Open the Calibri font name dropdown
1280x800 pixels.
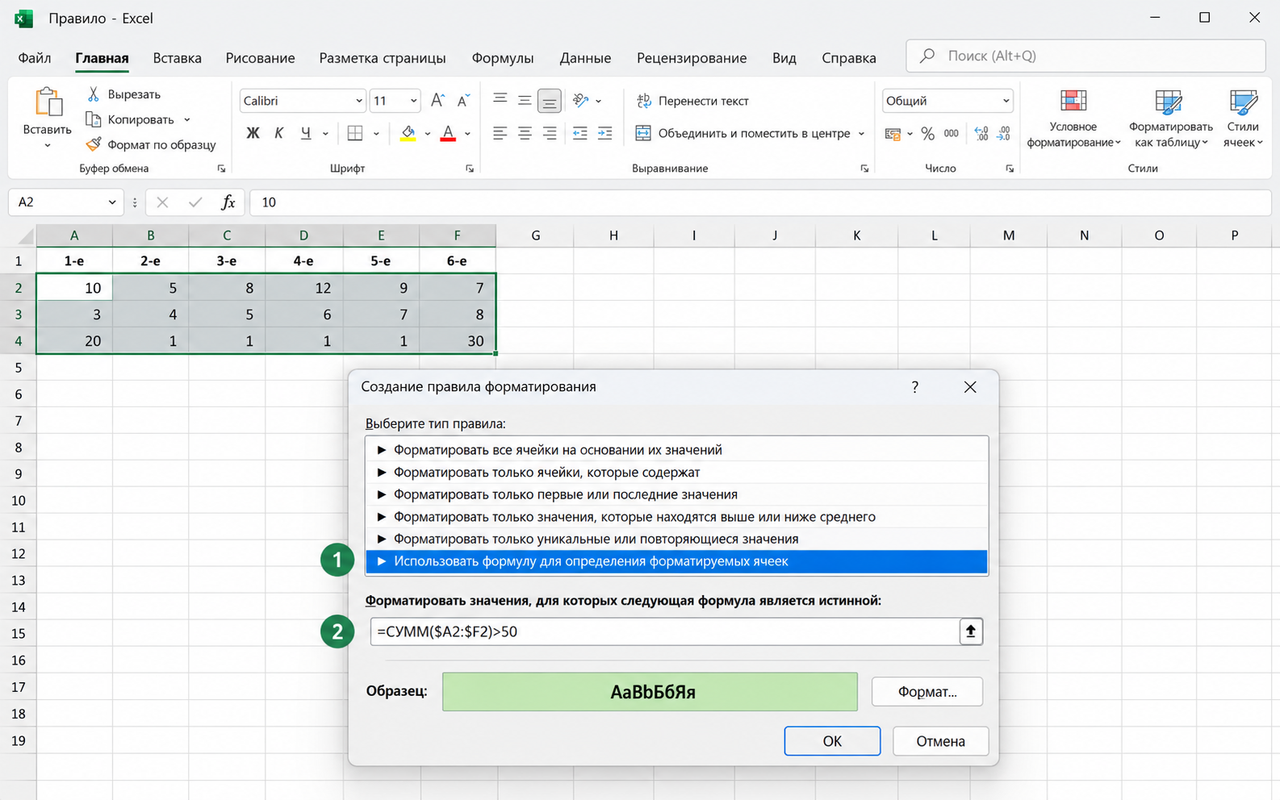pos(359,101)
